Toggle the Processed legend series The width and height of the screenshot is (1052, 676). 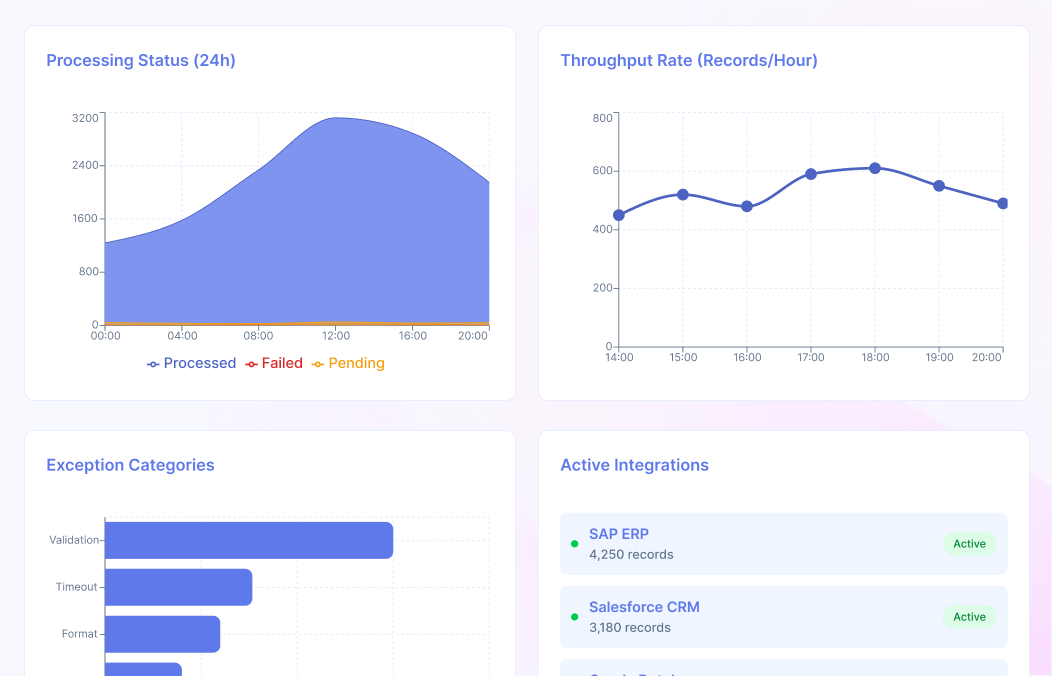(x=191, y=363)
